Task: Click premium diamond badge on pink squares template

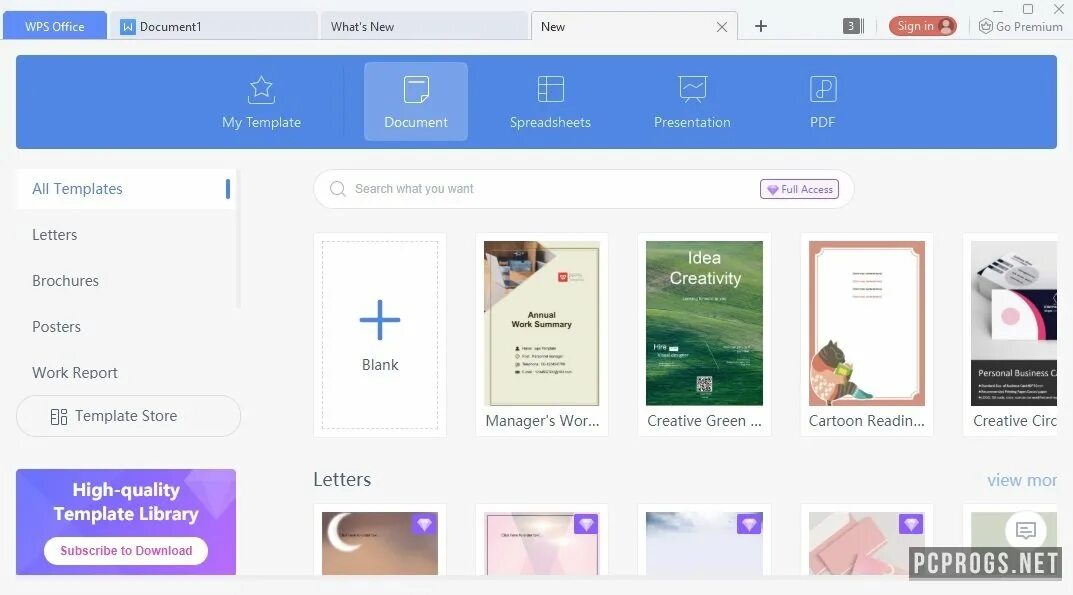Action: (x=911, y=524)
